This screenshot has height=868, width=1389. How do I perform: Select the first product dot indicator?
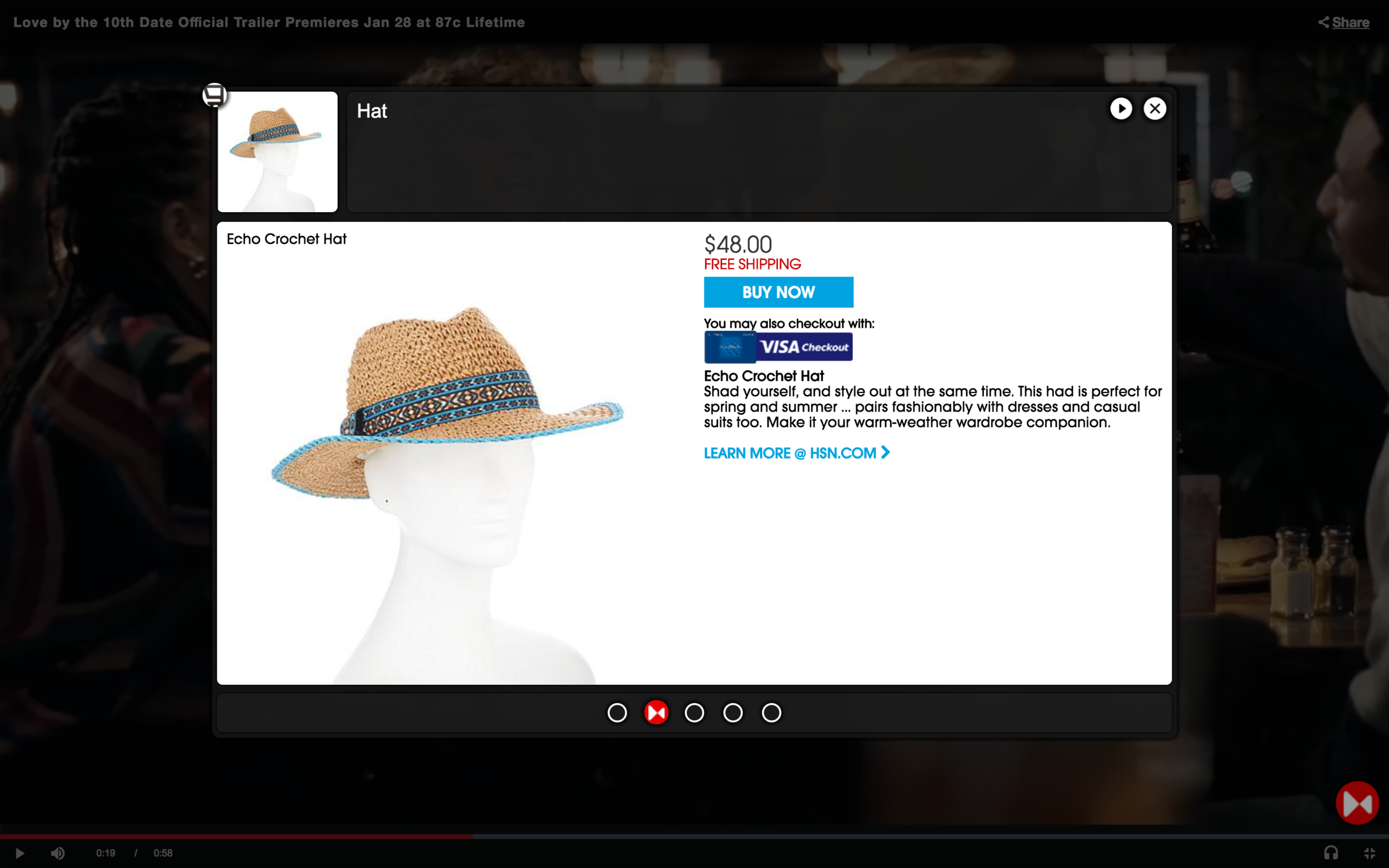pyautogui.click(x=617, y=713)
